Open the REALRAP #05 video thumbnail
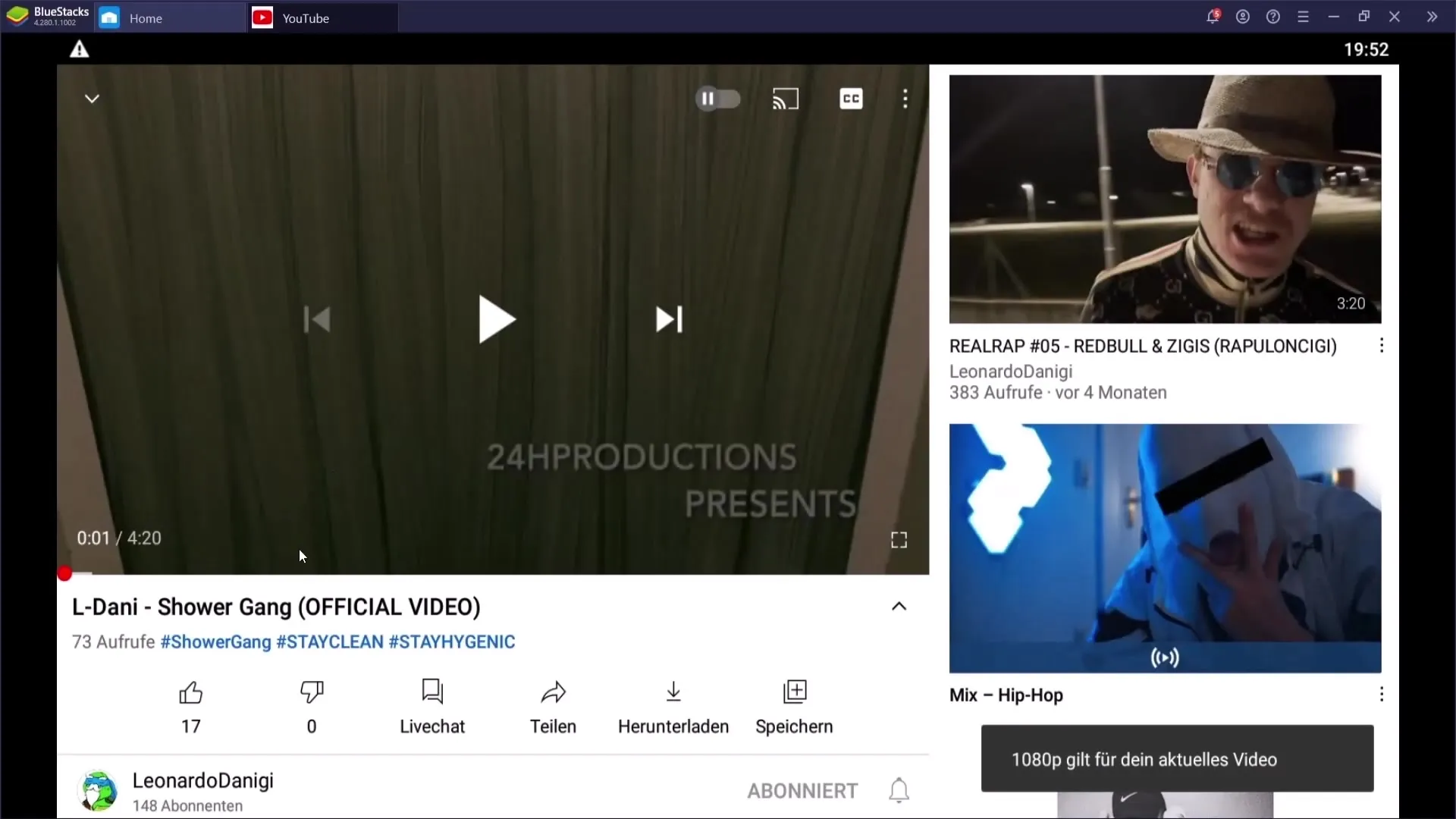The height and width of the screenshot is (819, 1456). pyautogui.click(x=1165, y=199)
